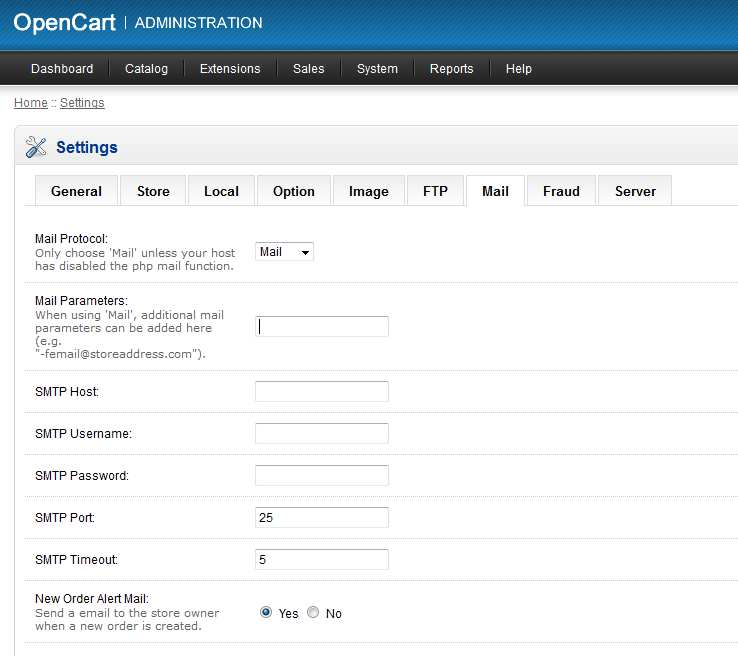
Task: Click the 'SMTP Timeout:' label
Action: 76,560
